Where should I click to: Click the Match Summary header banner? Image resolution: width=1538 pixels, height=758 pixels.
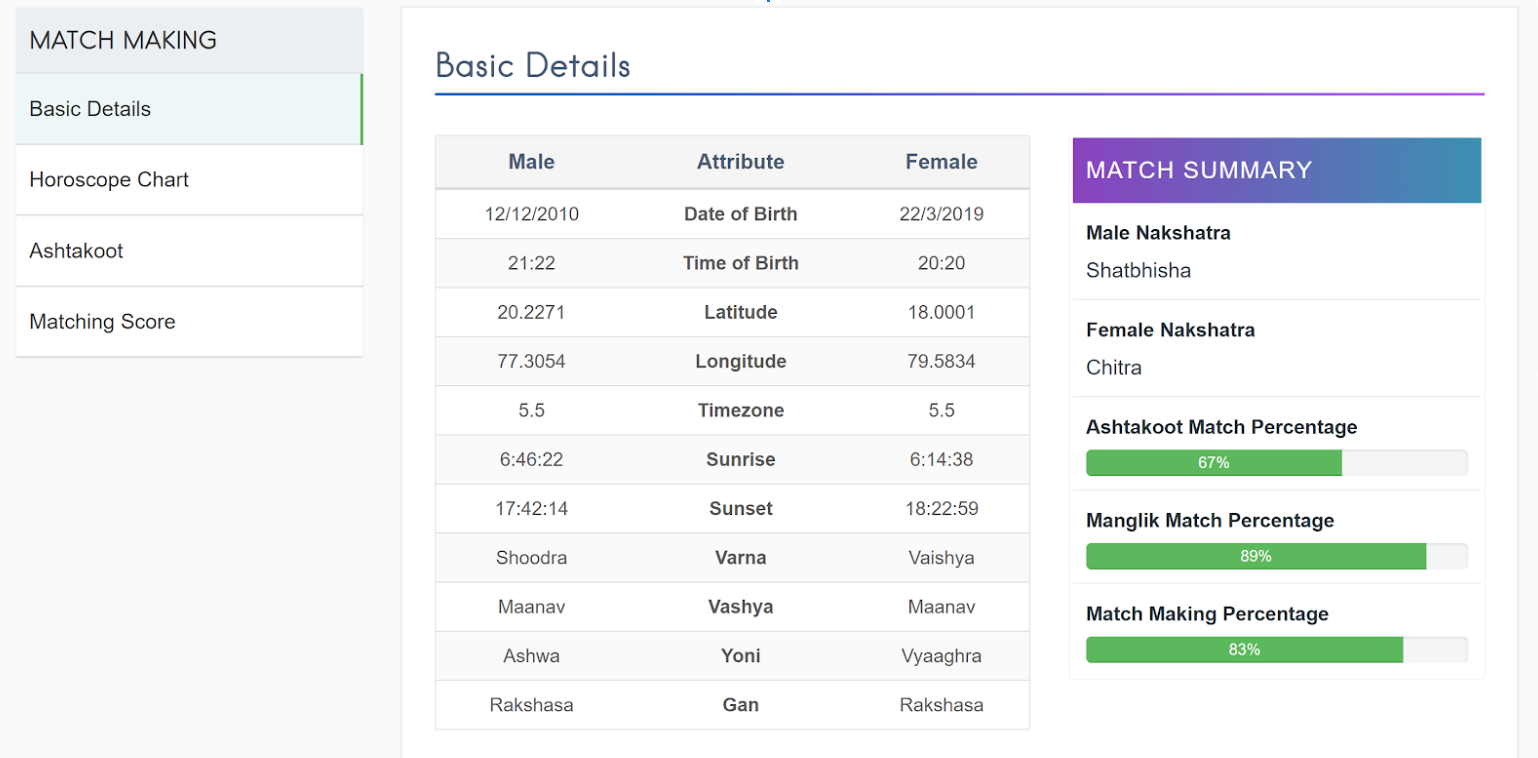[1276, 170]
